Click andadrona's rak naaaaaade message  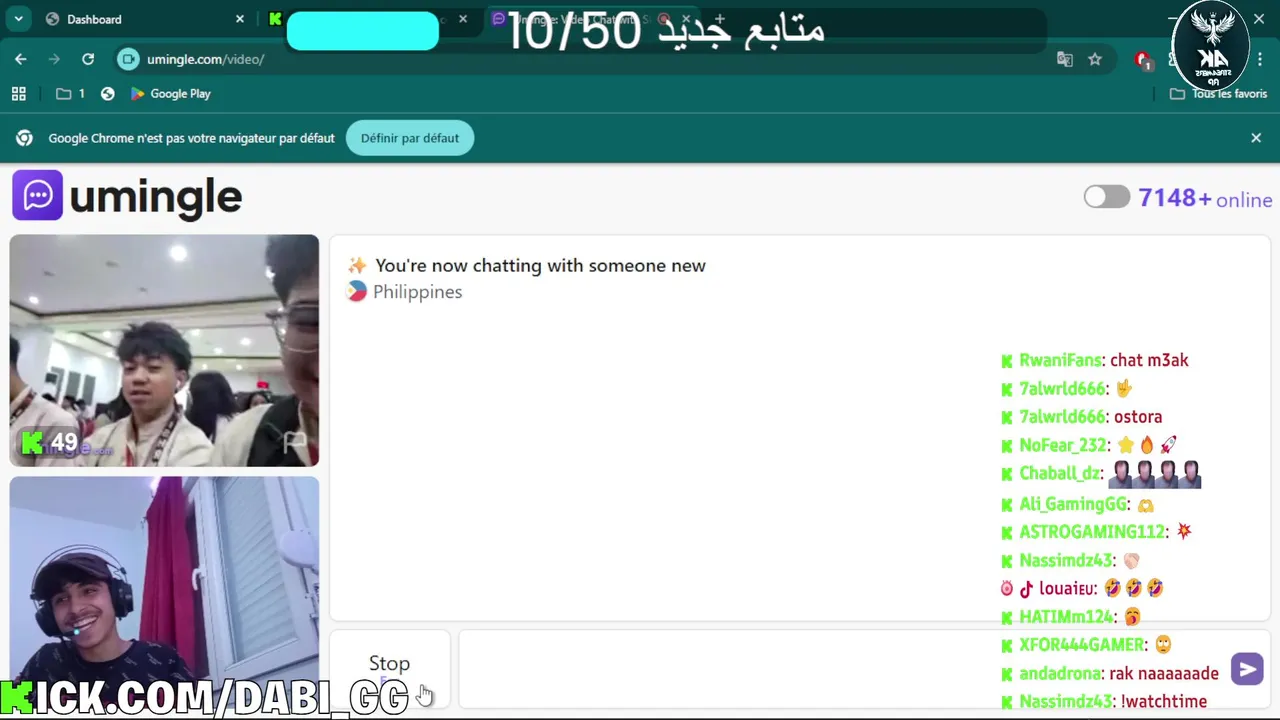pyautogui.click(x=1164, y=673)
